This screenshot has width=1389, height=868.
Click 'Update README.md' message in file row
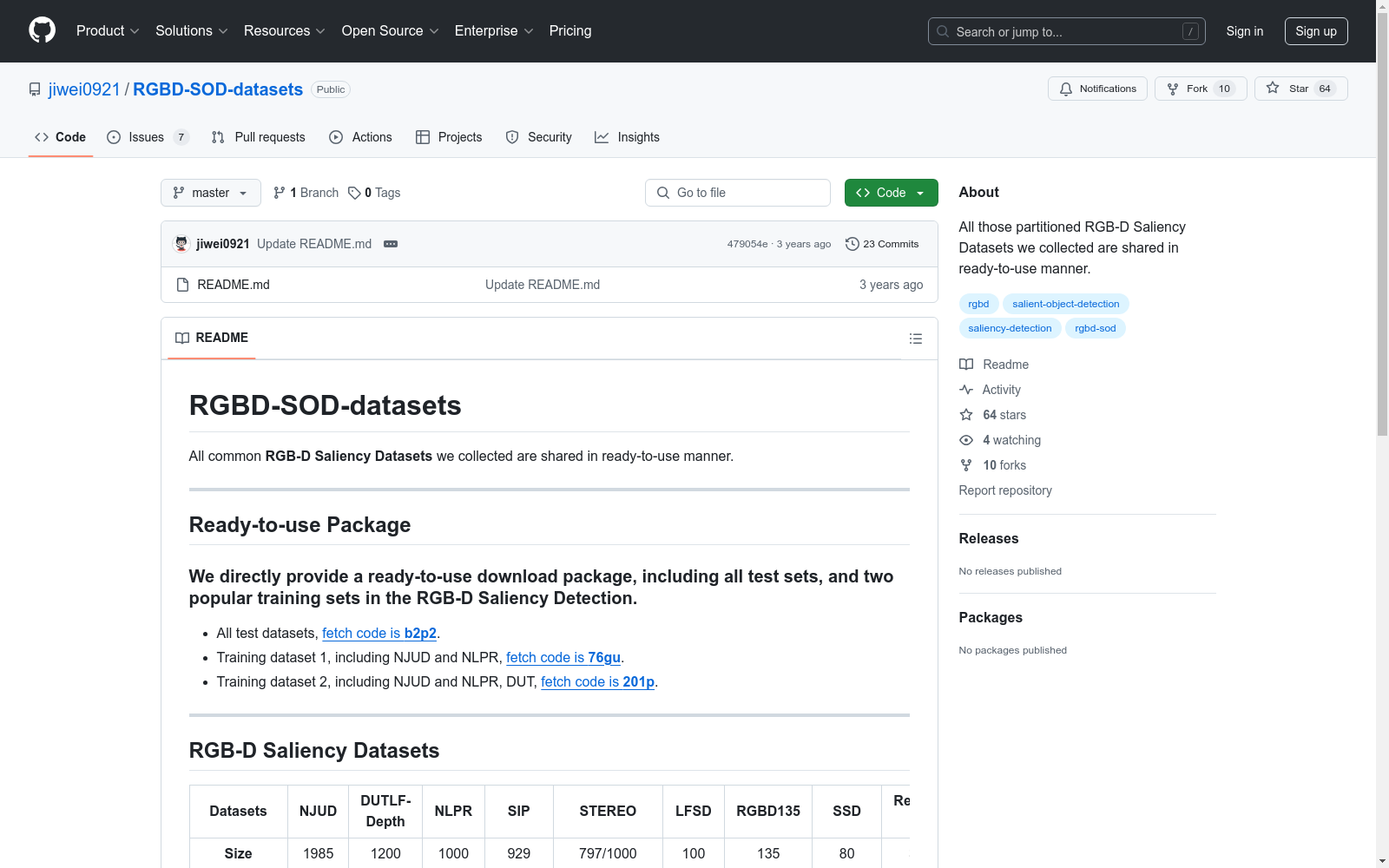[543, 285]
